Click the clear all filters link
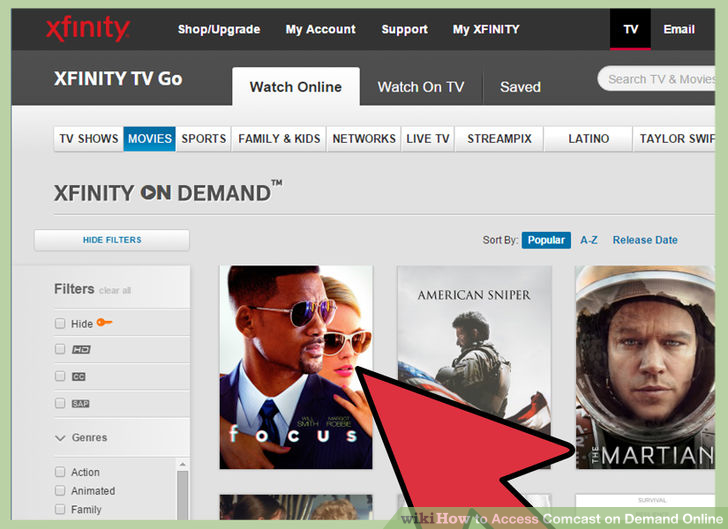This screenshot has height=529, width=728. [115, 291]
